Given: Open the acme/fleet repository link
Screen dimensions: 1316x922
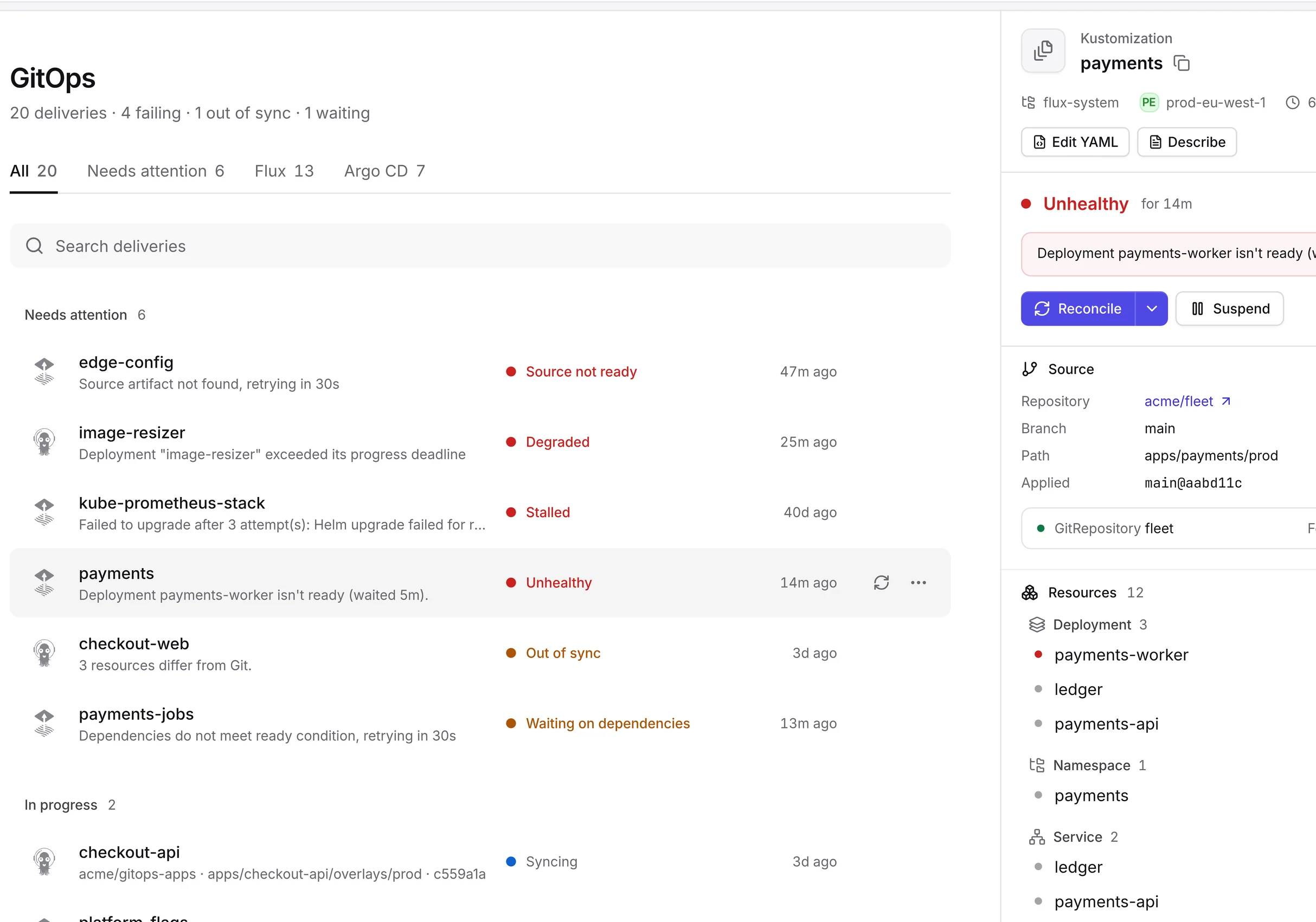Looking at the screenshot, I should [x=1187, y=401].
